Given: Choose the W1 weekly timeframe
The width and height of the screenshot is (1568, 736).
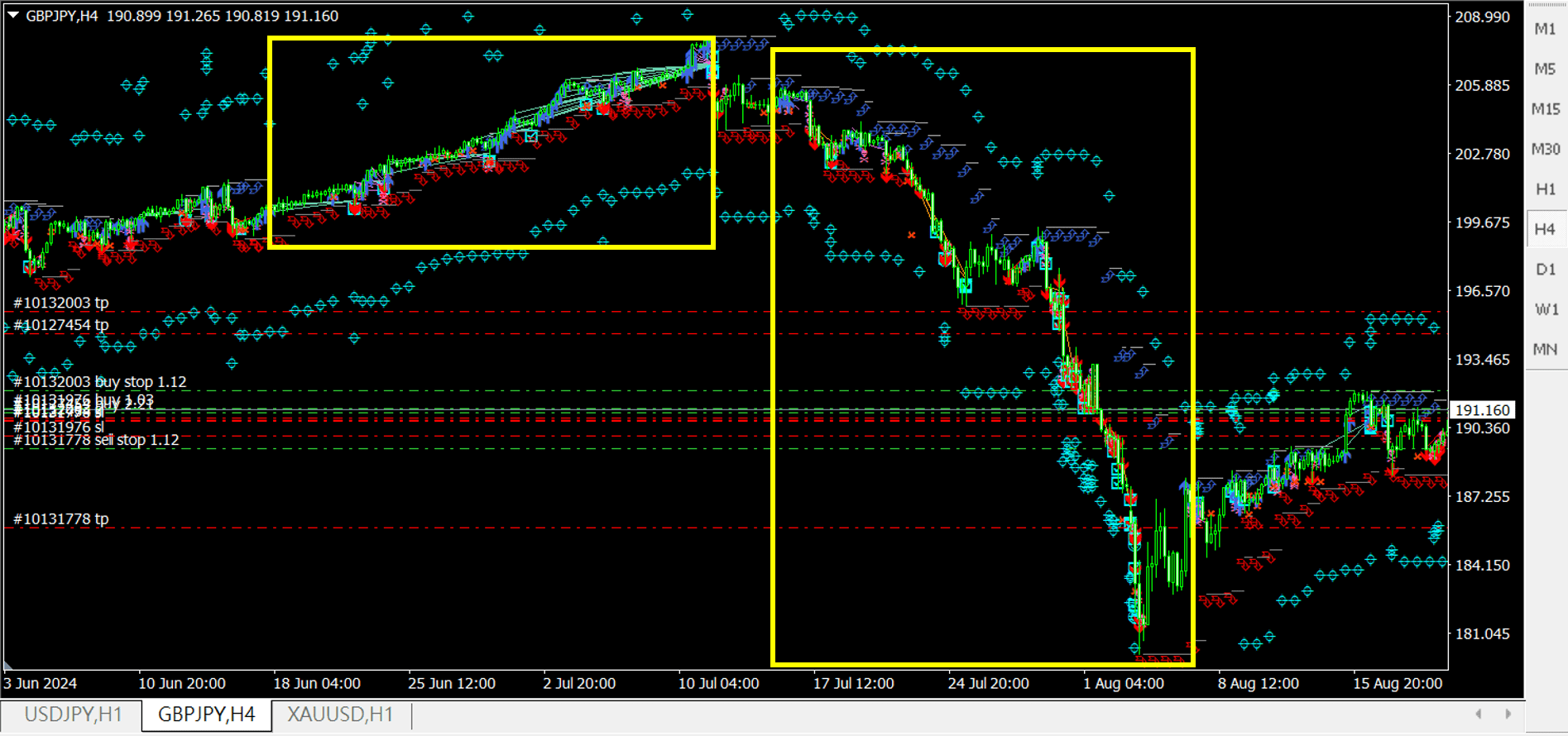Looking at the screenshot, I should pos(1544,309).
